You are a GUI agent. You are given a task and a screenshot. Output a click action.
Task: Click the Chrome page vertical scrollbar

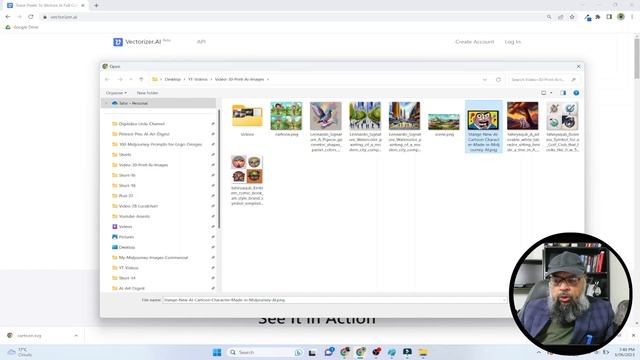[637, 58]
